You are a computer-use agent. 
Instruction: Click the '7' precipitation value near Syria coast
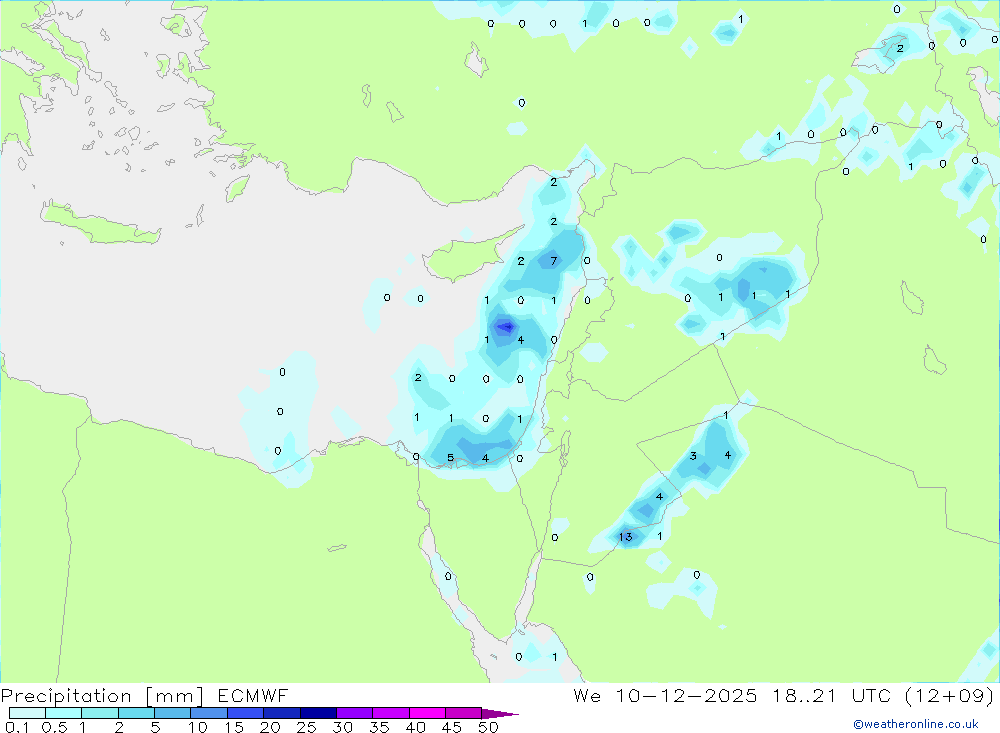[x=554, y=260]
